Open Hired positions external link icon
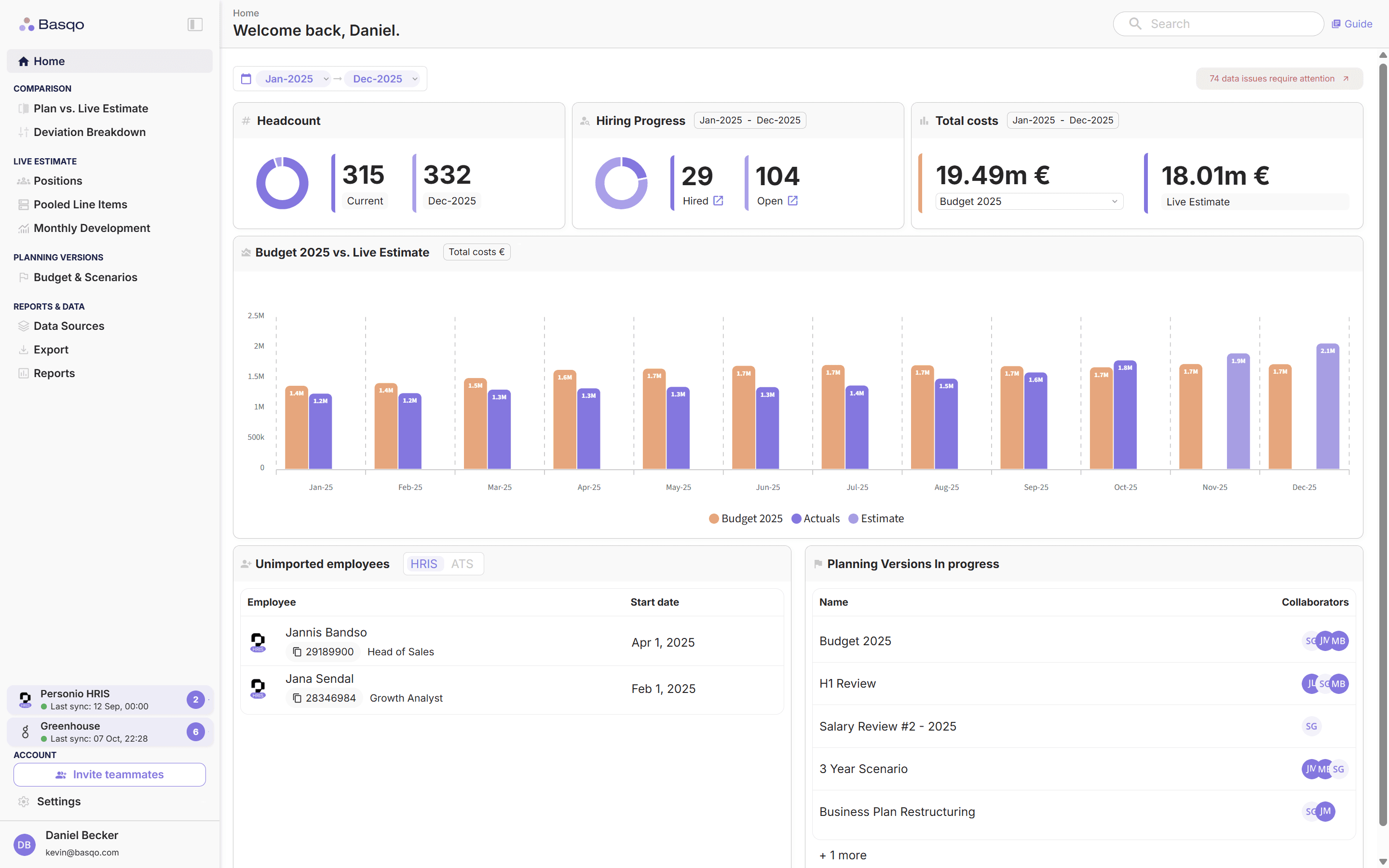This screenshot has height=868, width=1389. (x=718, y=201)
